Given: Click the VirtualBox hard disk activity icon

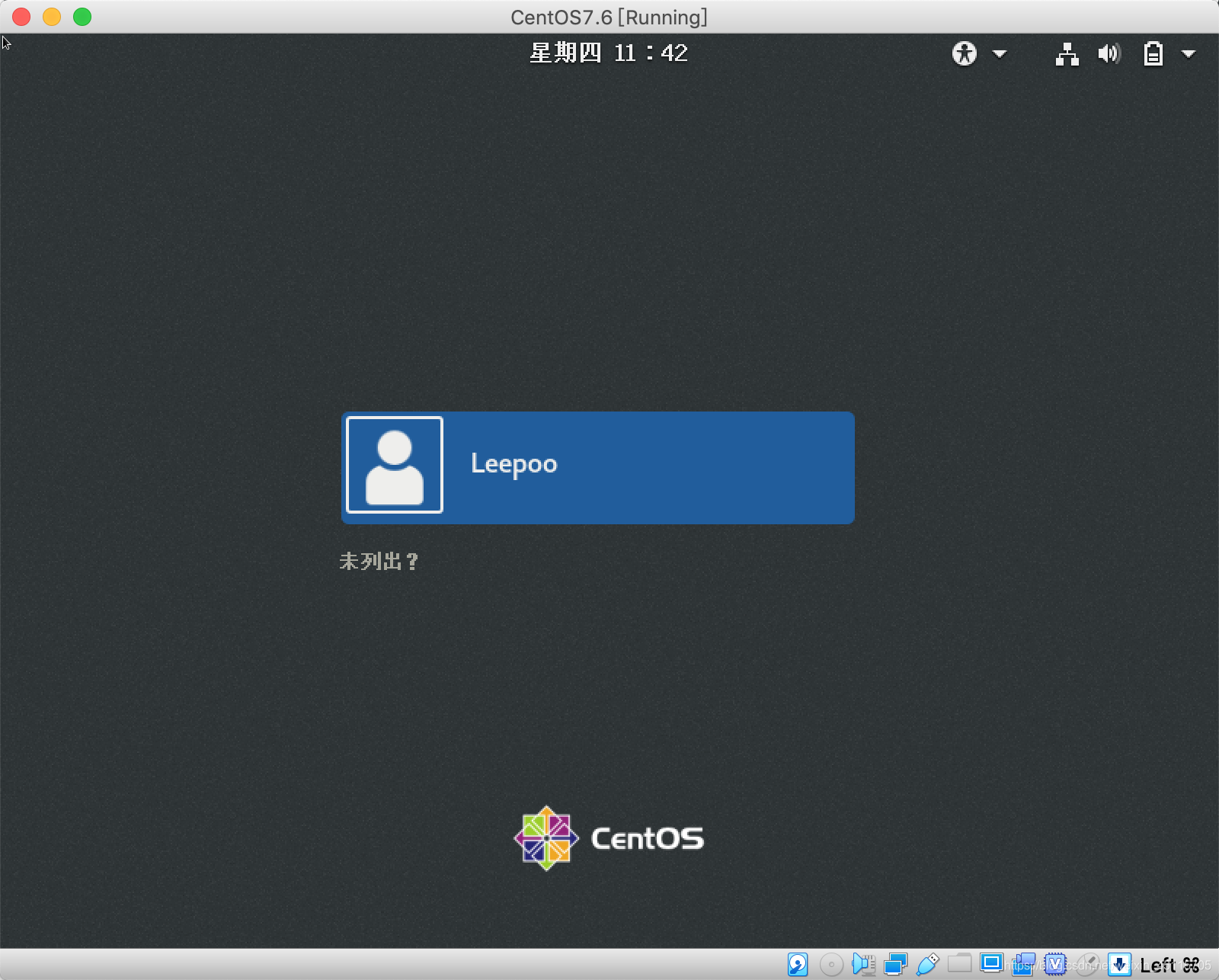Looking at the screenshot, I should [798, 965].
